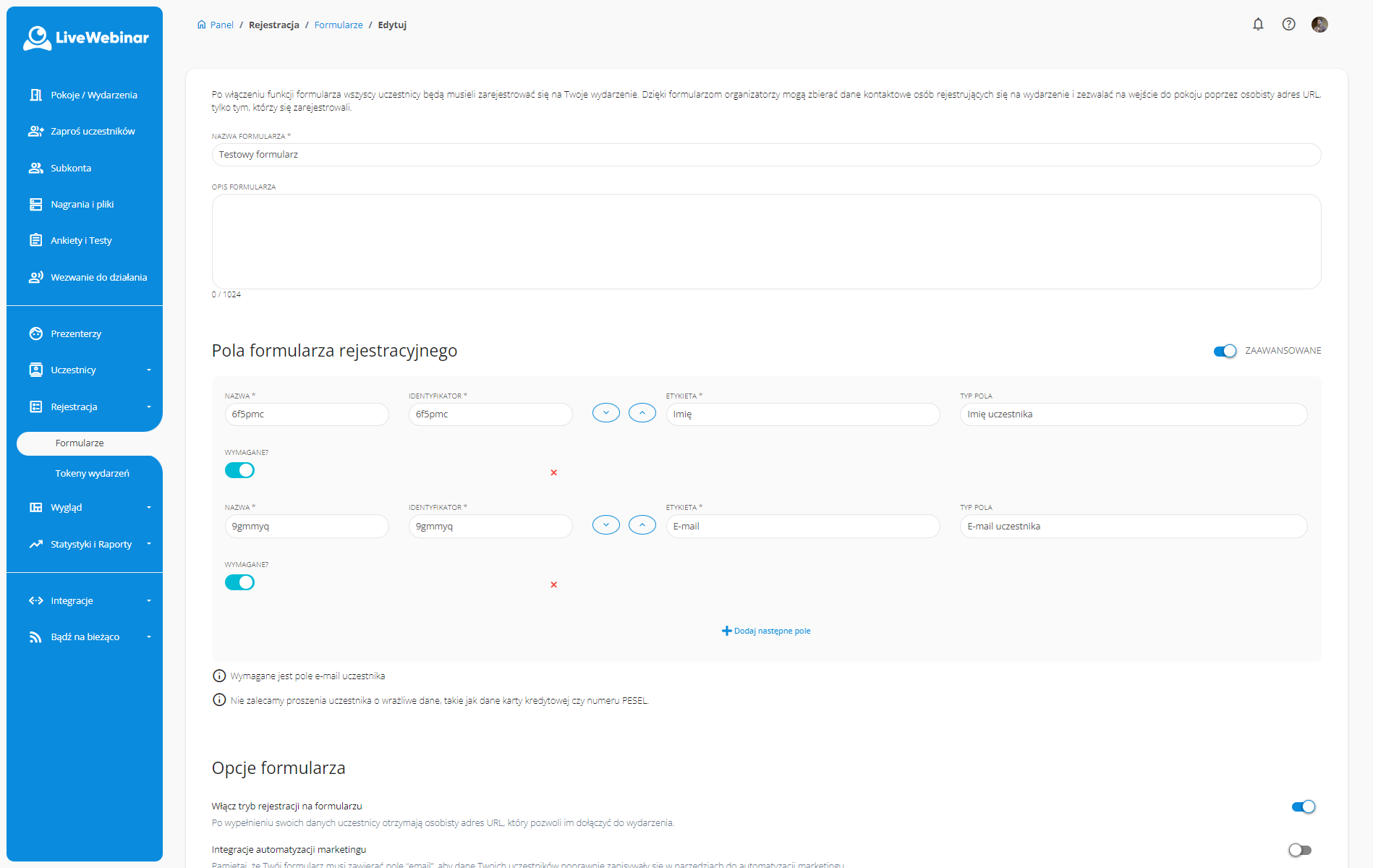Click into the Opis formularza text area
The image size is (1373, 868).
click(x=766, y=242)
